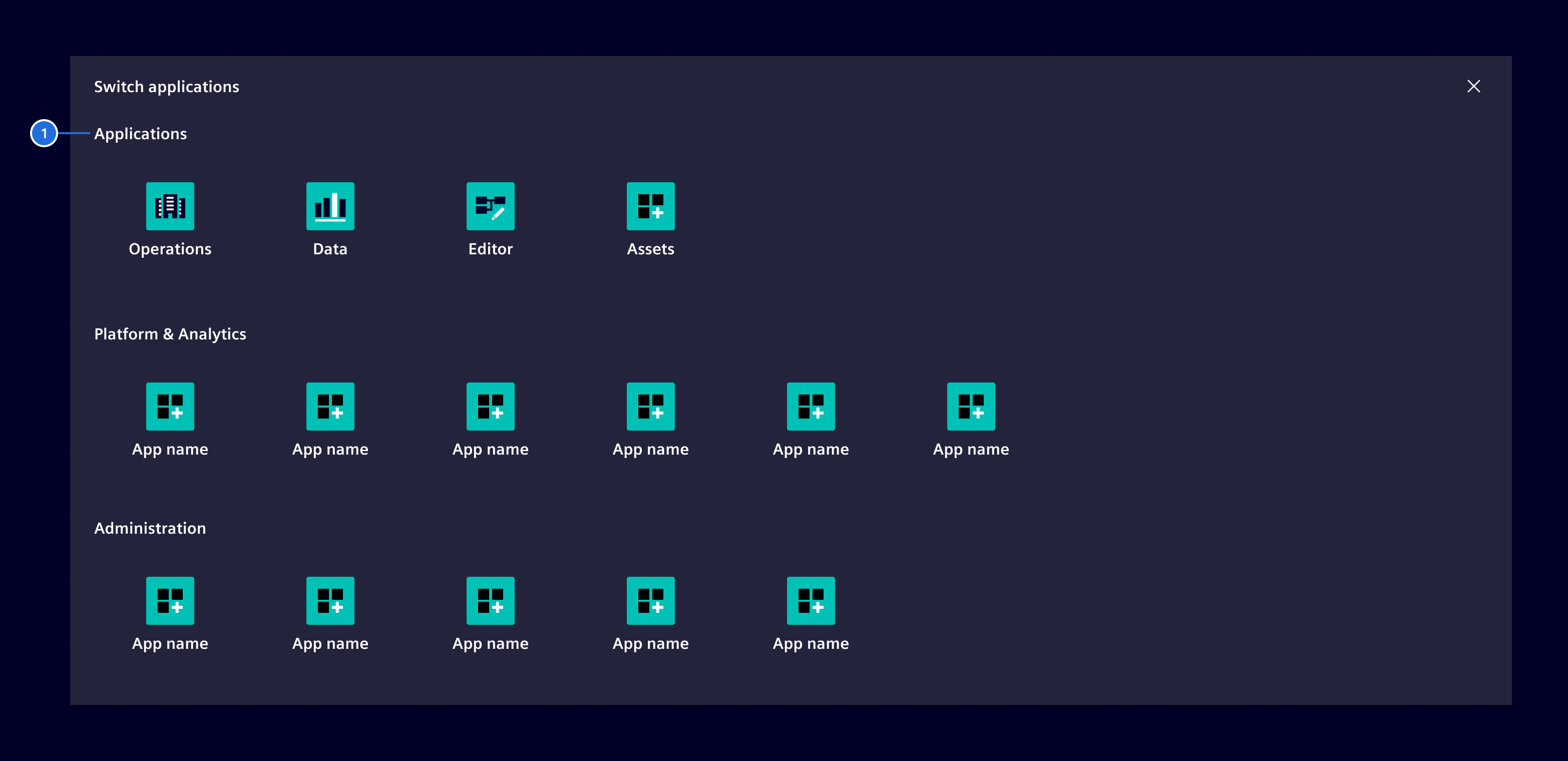Image resolution: width=1568 pixels, height=761 pixels.
Task: Open the second Administration app icon
Action: tap(330, 600)
